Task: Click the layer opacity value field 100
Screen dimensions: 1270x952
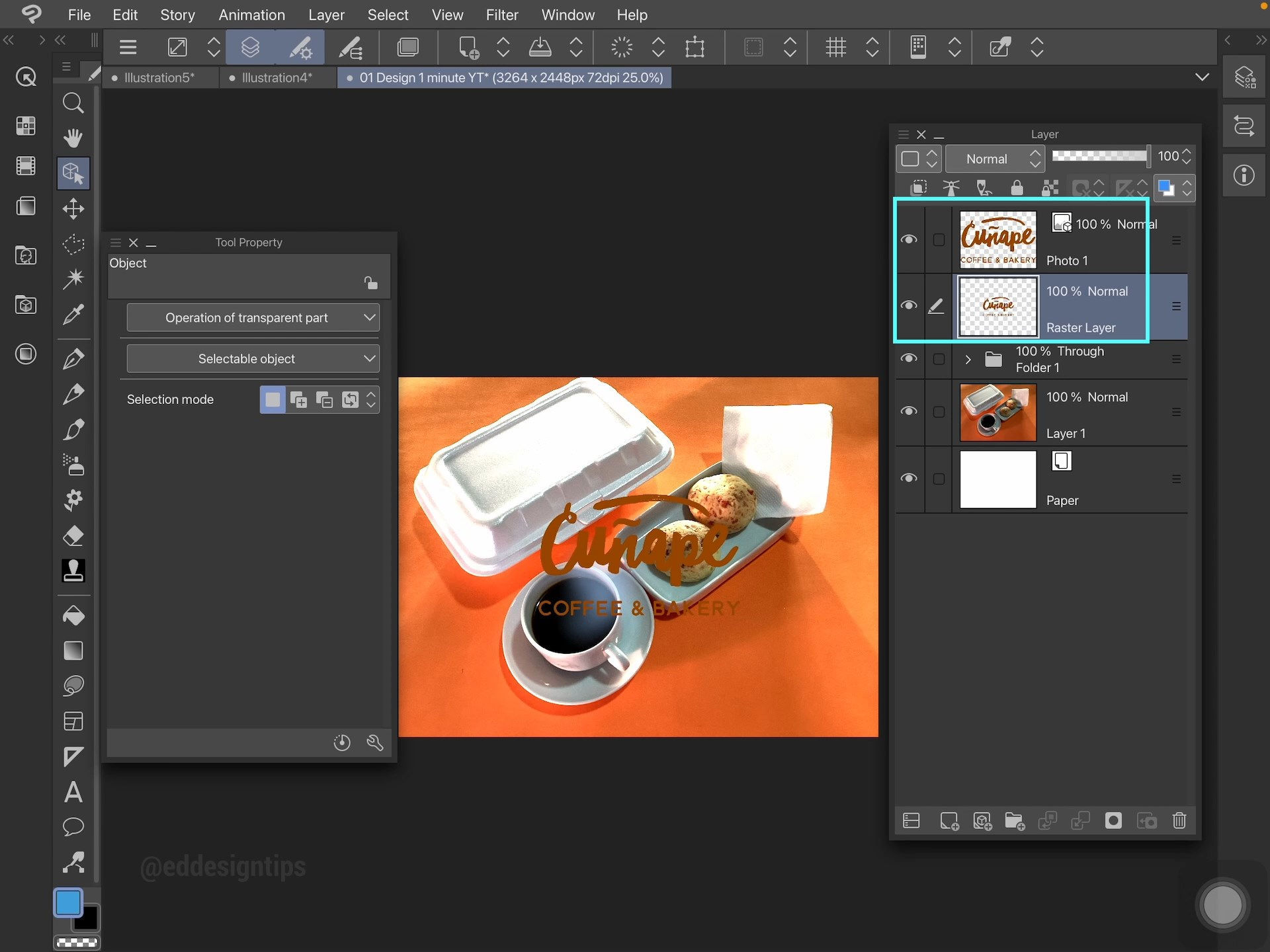Action: point(1167,156)
